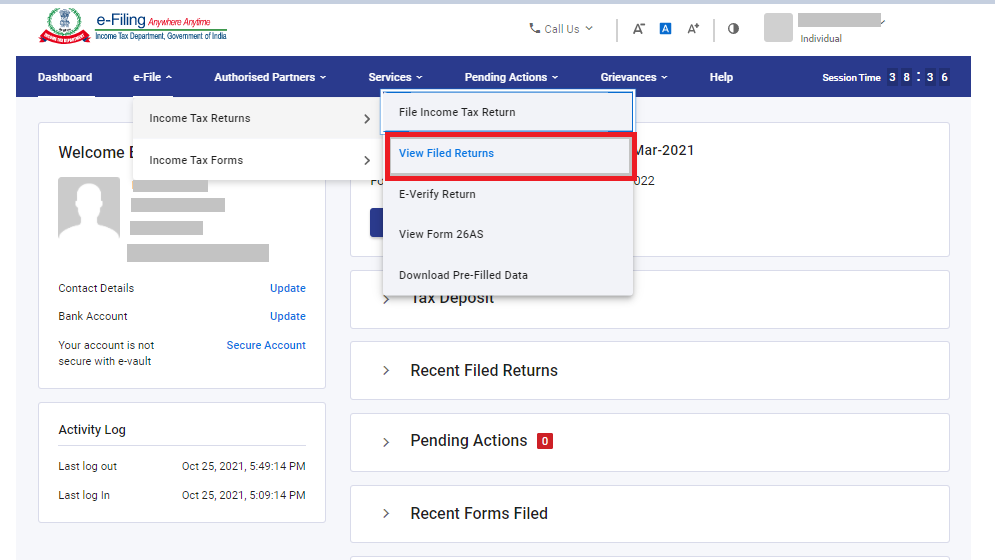
Task: Click the welcome card profile photo
Action: [x=89, y=208]
